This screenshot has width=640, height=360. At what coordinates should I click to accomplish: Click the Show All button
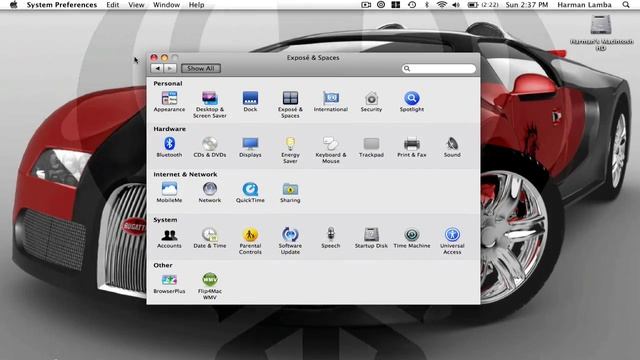click(x=201, y=69)
